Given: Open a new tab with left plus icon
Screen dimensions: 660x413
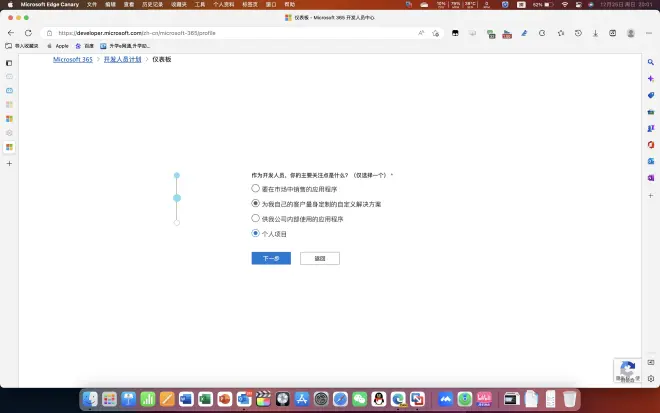Looking at the screenshot, I should click(9, 163).
